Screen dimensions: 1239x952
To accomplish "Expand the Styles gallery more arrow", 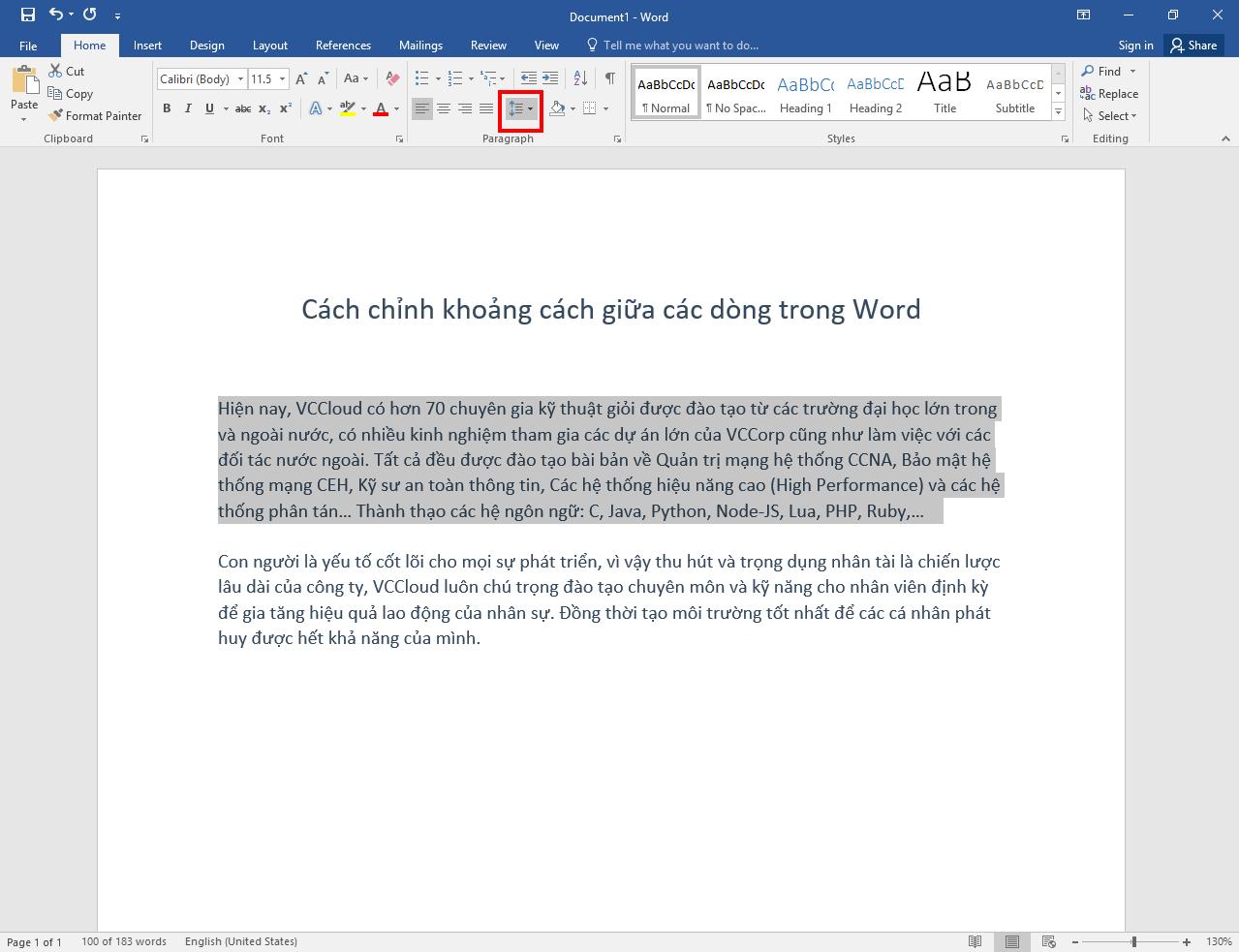I will coord(1058,113).
